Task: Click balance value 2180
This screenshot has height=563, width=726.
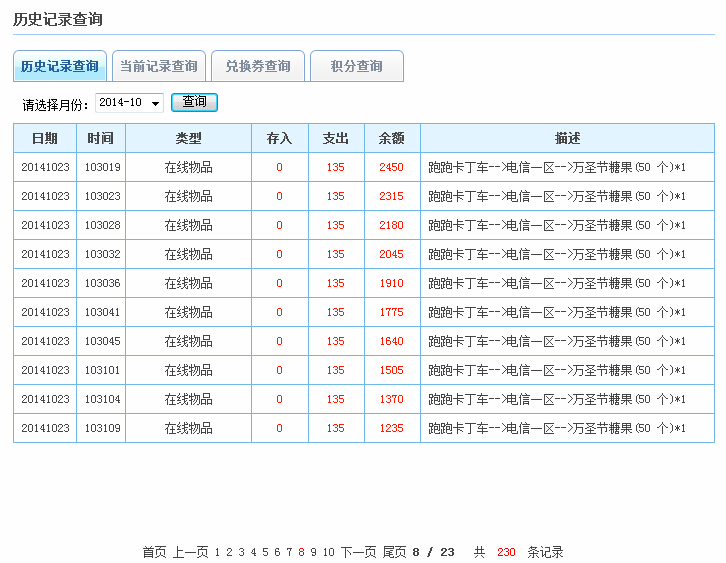Action: tap(392, 225)
